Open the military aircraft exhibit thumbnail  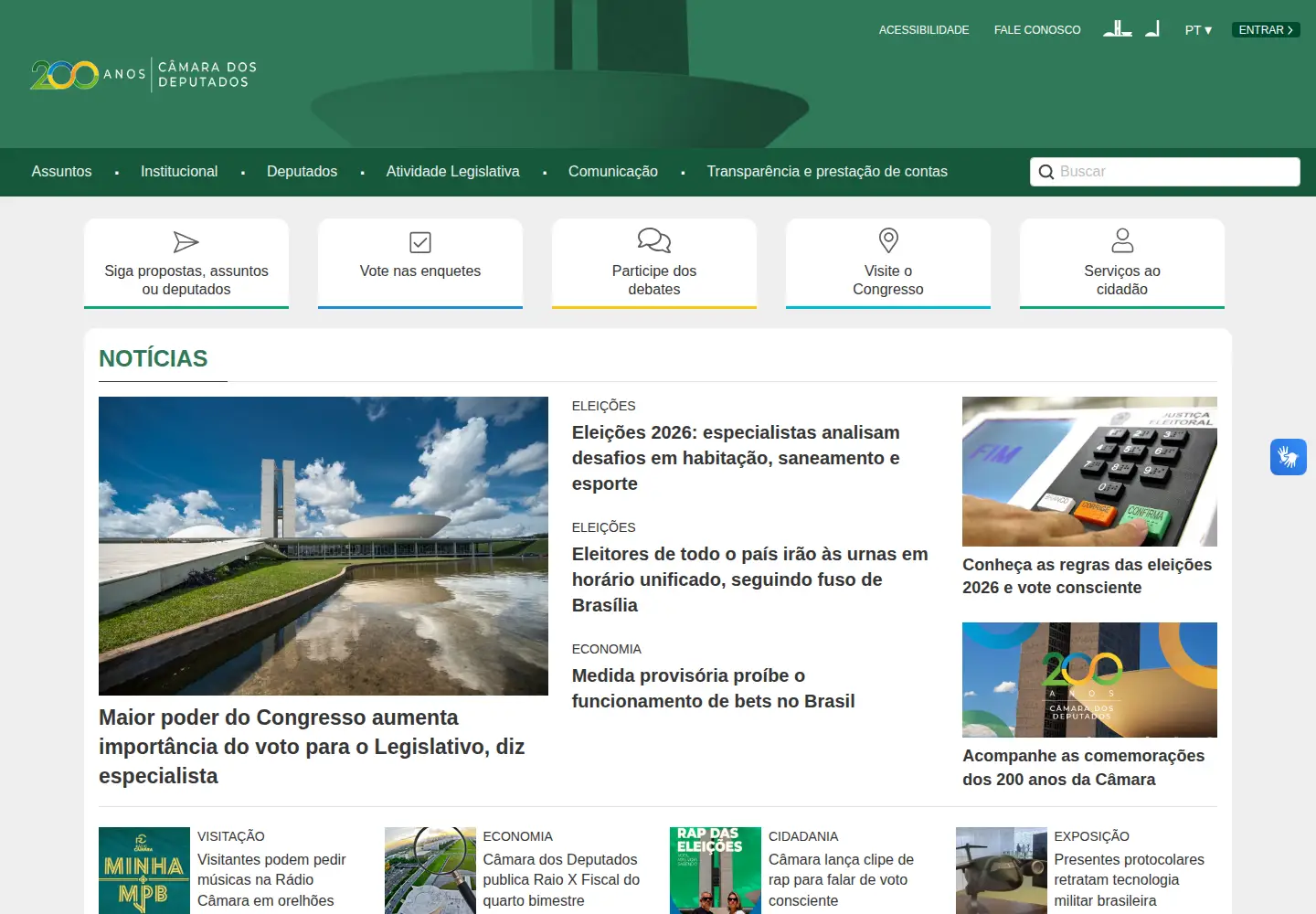(1002, 870)
